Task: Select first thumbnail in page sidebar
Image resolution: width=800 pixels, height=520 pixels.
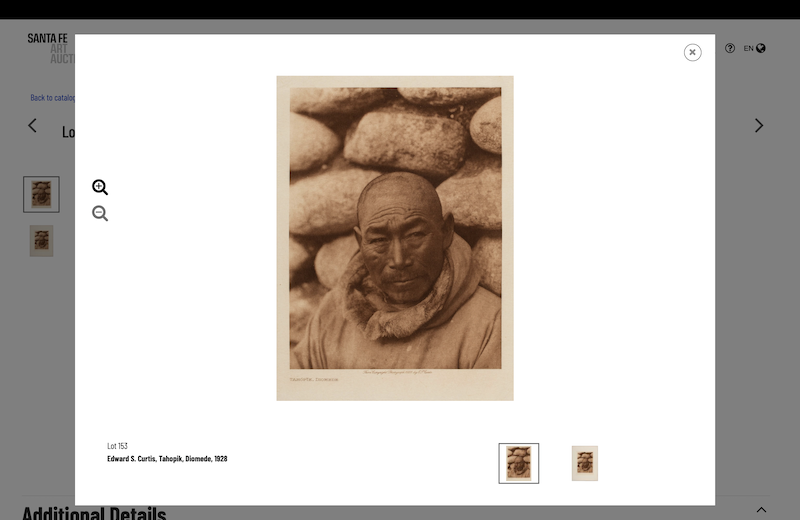Action: (41, 194)
